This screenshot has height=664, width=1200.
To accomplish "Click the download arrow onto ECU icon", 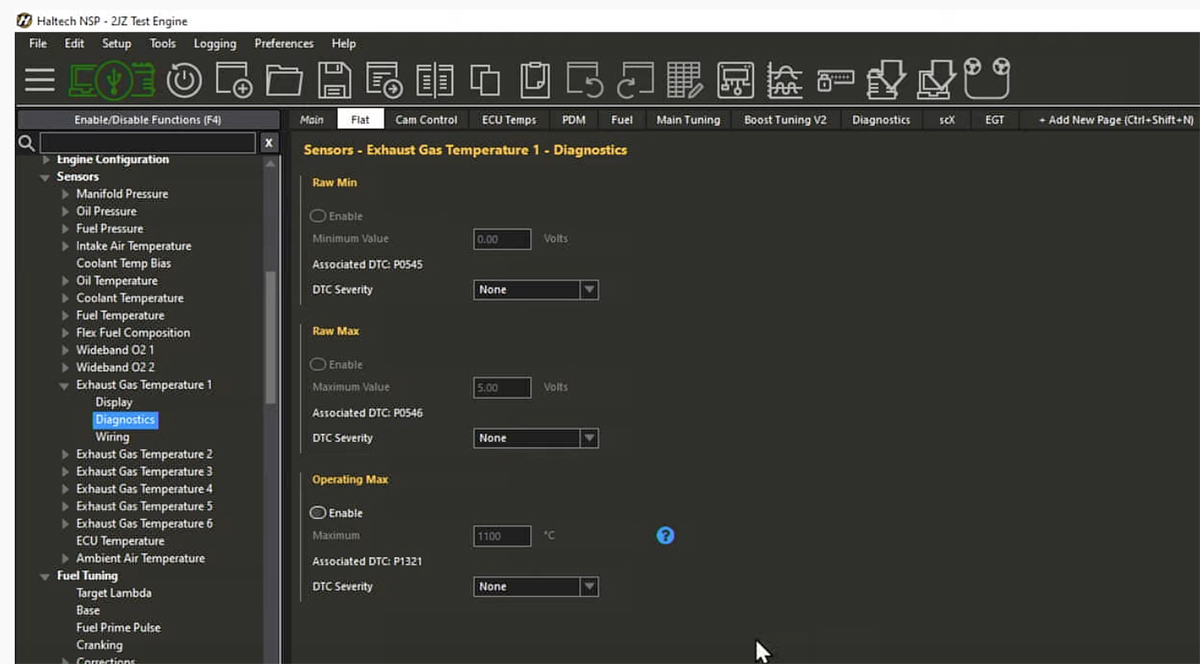I will tap(886, 80).
